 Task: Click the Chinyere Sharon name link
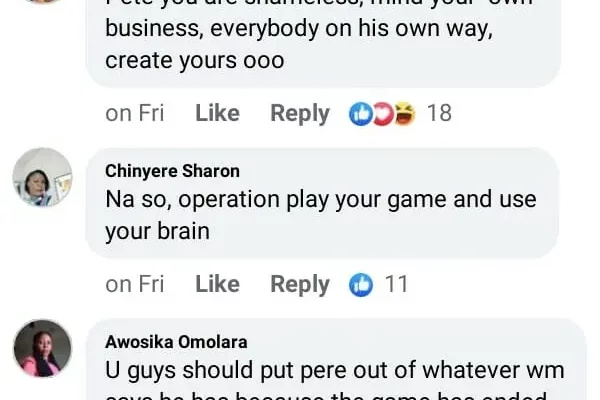(172, 171)
